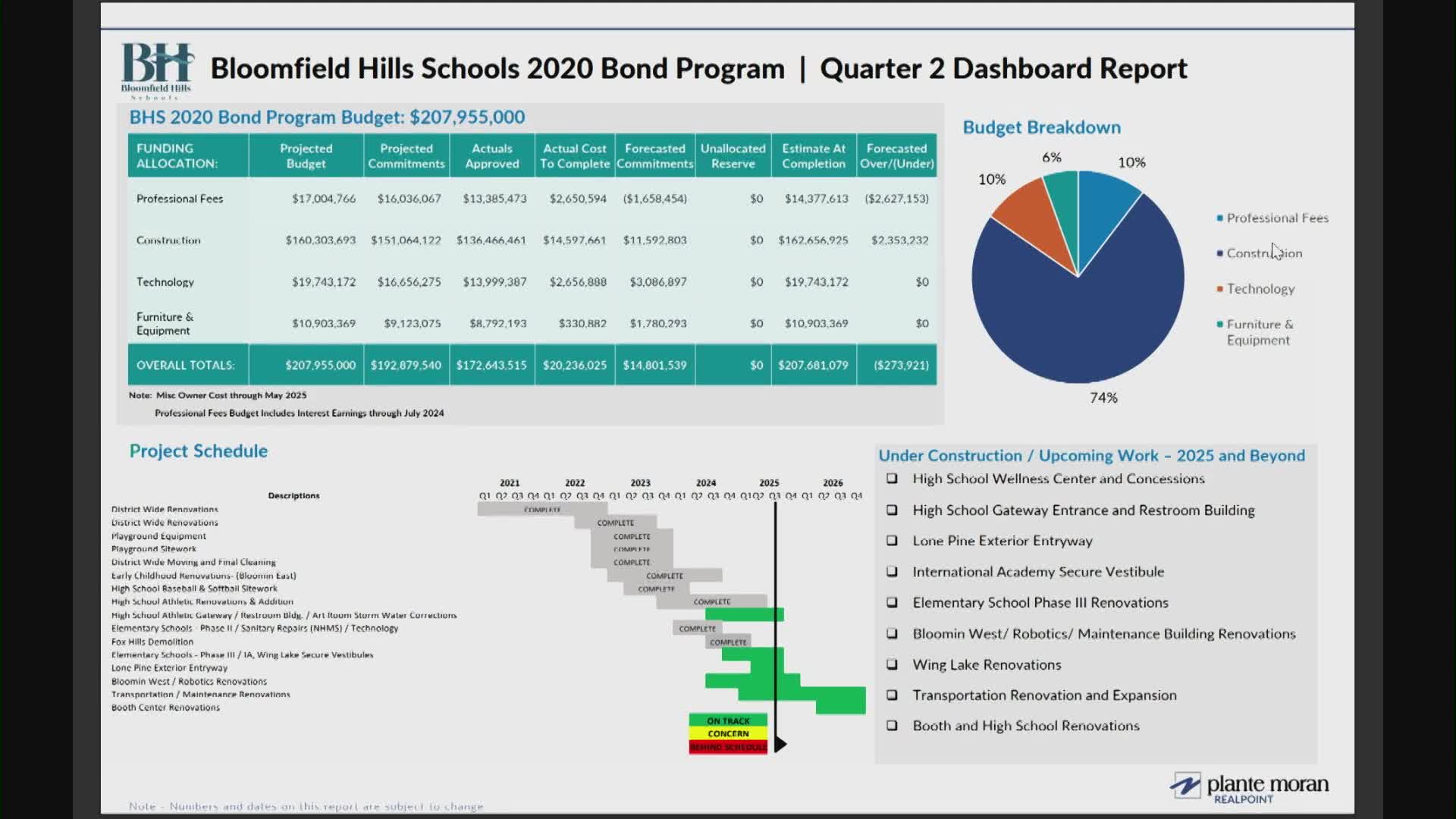
Task: Click the Bloomfield Hills Schools logo
Action: pos(157,71)
